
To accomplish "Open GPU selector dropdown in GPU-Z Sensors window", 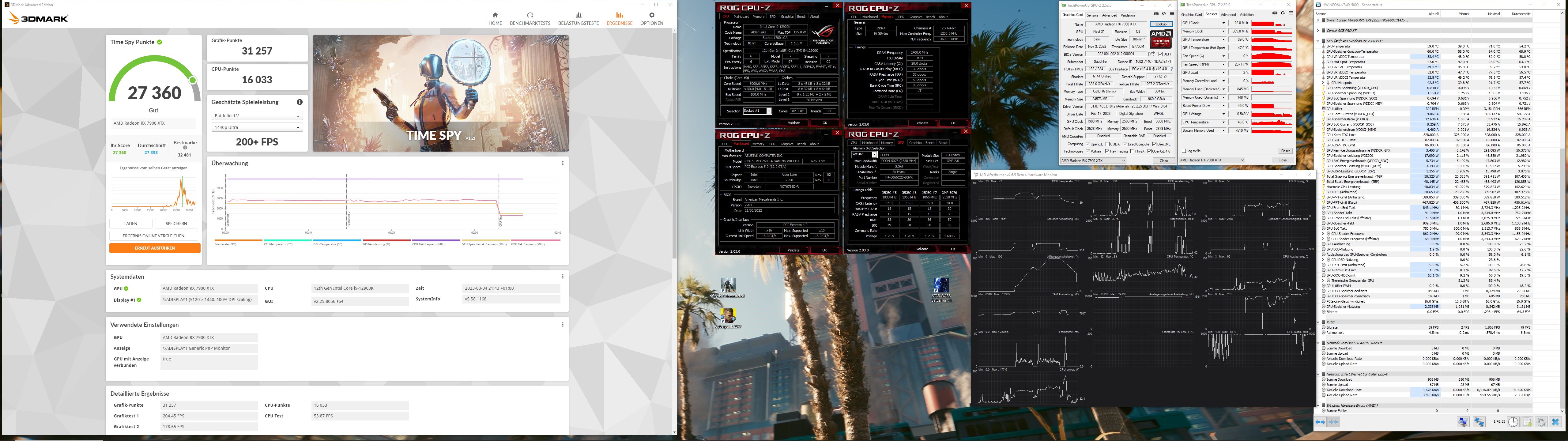I will point(1212,160).
